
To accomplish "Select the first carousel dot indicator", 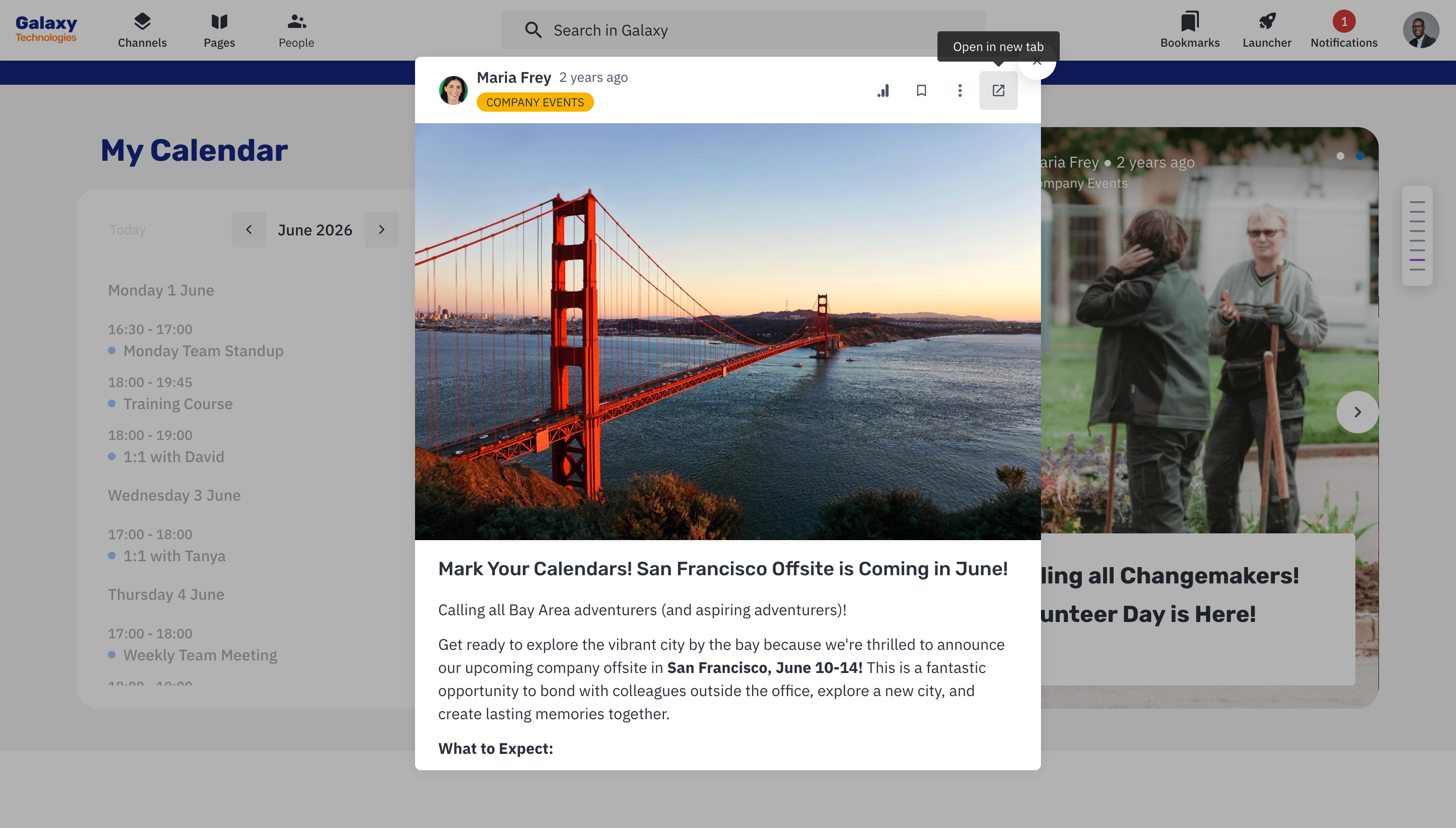I will coord(1340,156).
